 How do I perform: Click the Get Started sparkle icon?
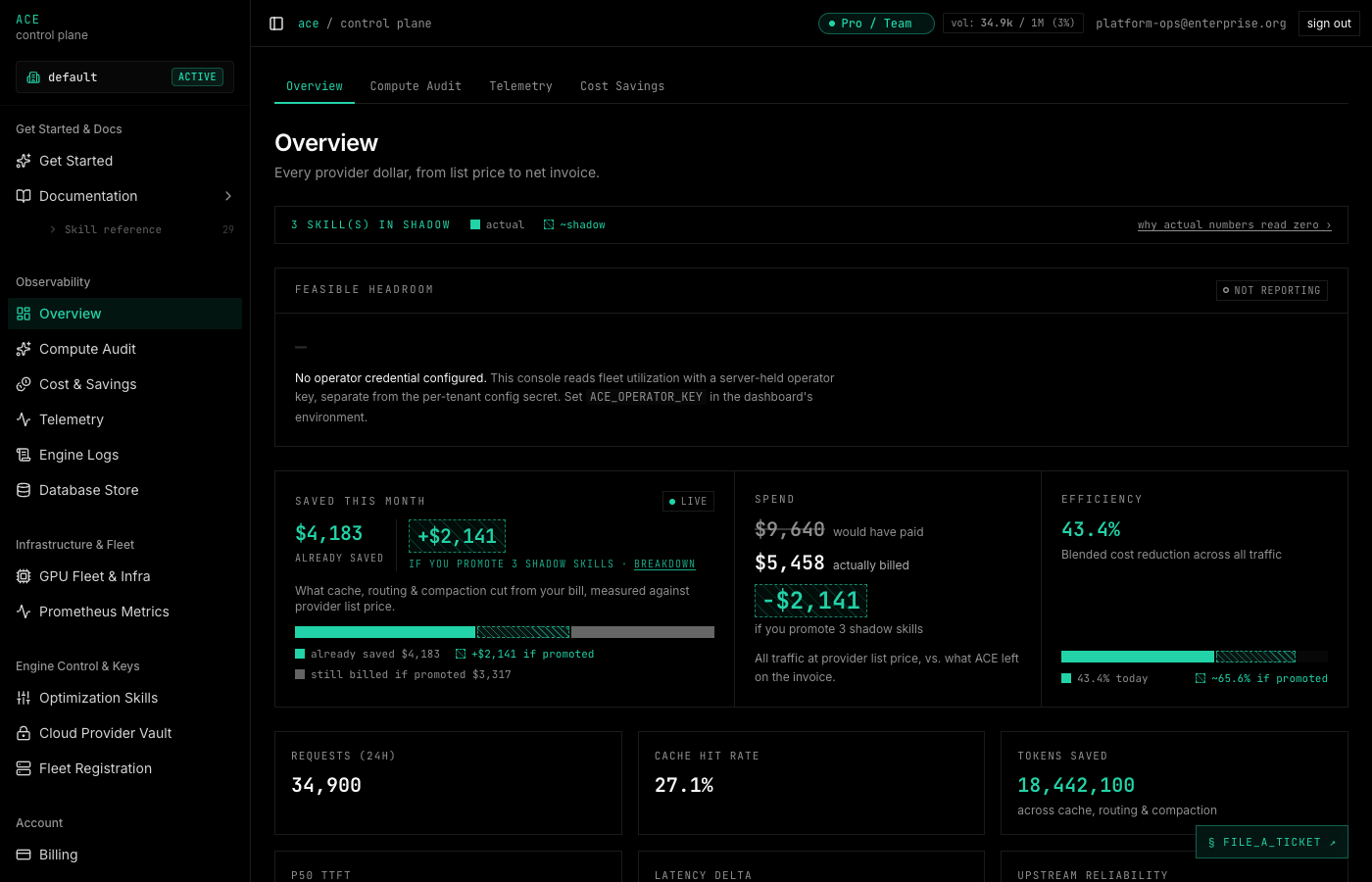(x=24, y=161)
